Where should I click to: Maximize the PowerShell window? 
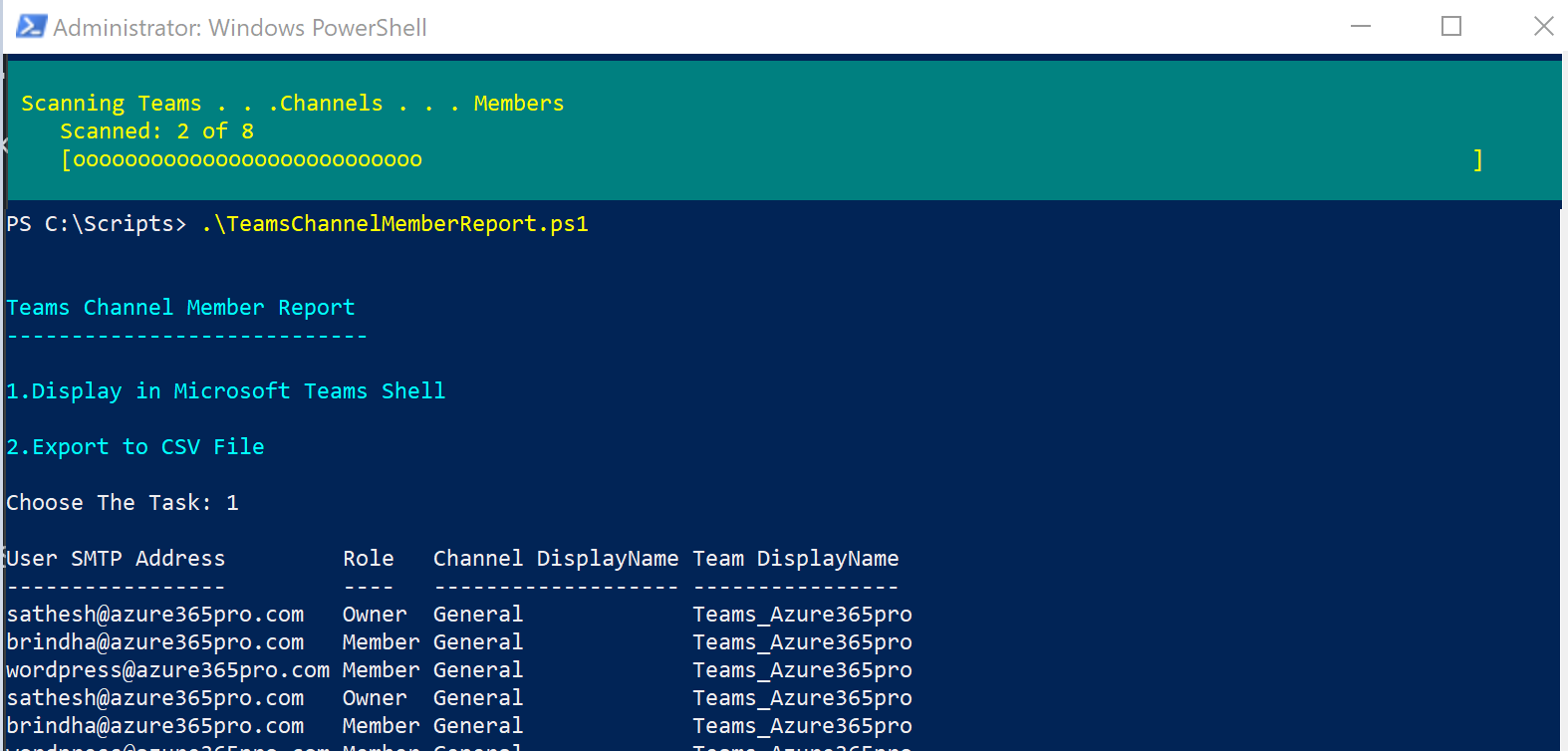tap(1451, 27)
